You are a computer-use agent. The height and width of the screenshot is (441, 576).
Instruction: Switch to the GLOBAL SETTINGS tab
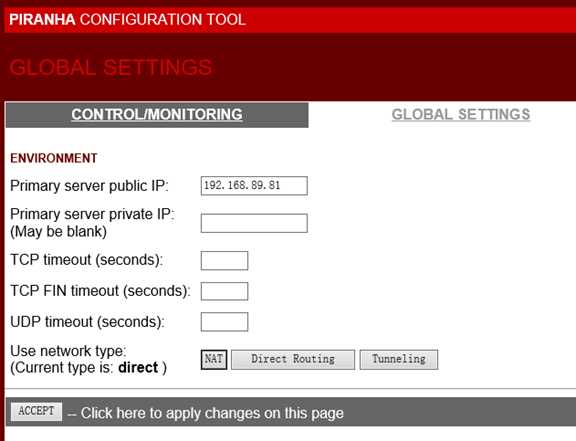tap(461, 115)
